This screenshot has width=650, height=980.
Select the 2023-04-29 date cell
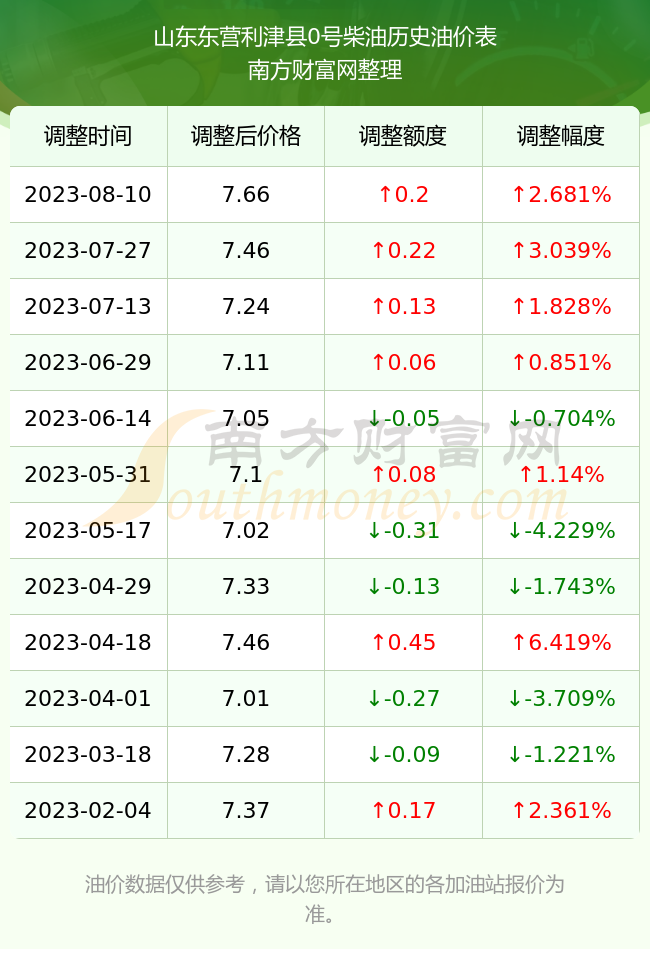tap(88, 586)
